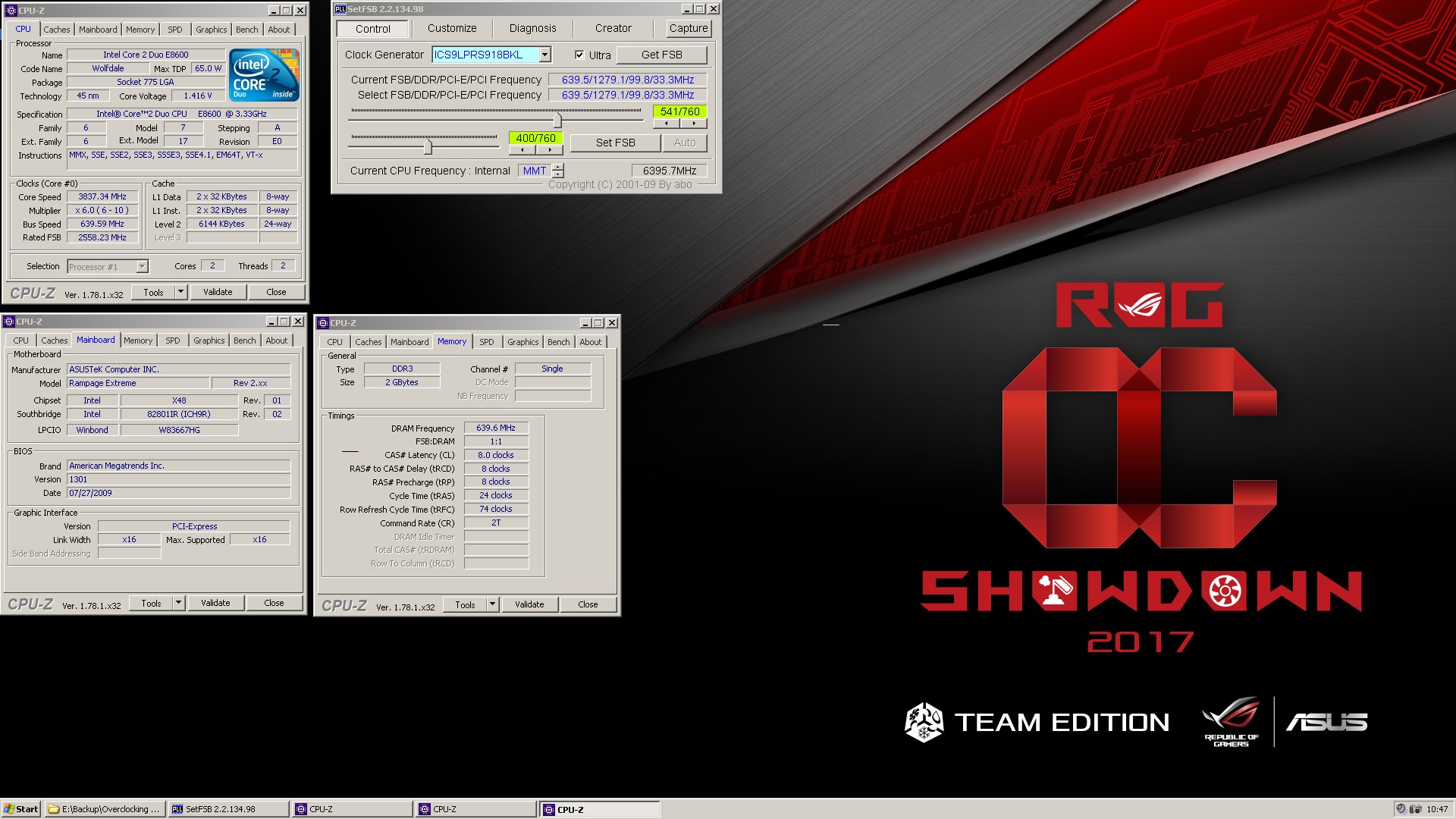Image resolution: width=1456 pixels, height=819 pixels.
Task: Expand Tools dropdown arrow in Memory window
Action: pos(492,604)
